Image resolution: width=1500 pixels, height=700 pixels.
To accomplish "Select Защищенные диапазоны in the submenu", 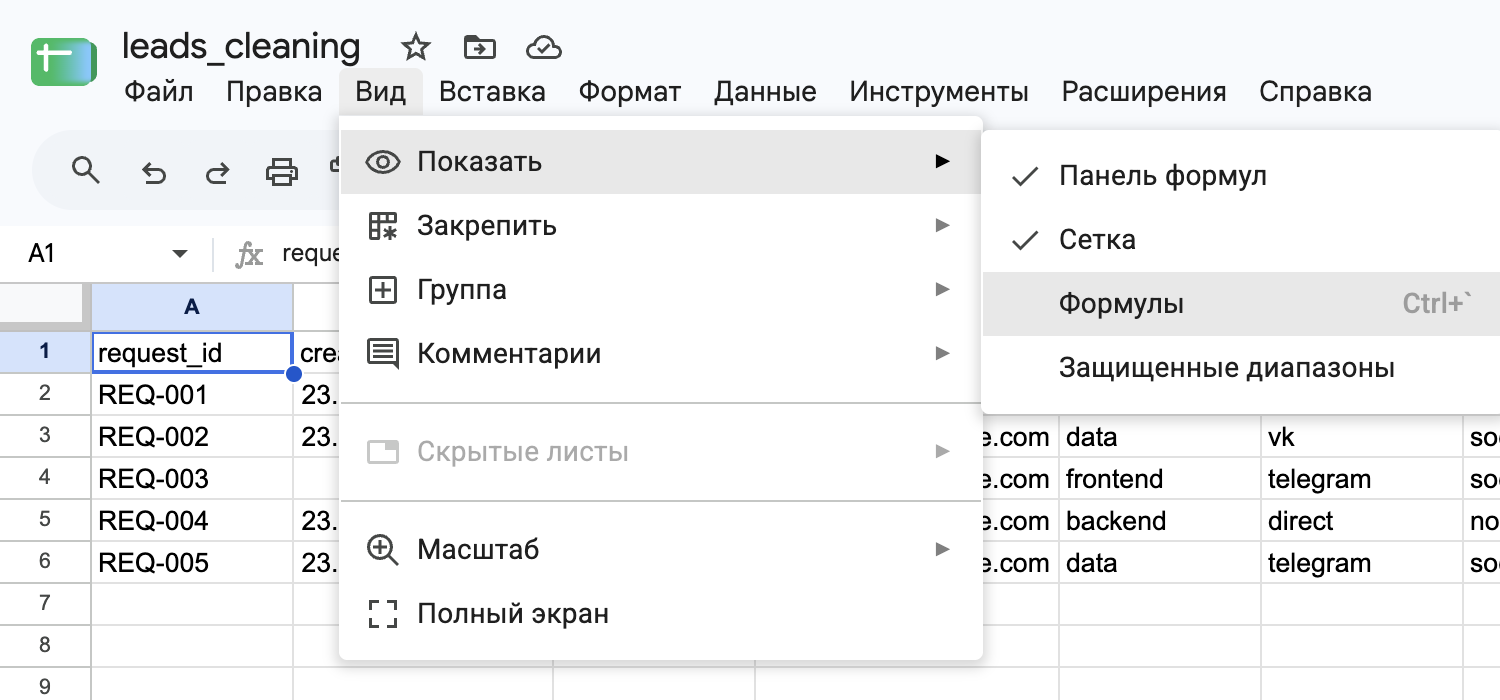I will click(1241, 368).
